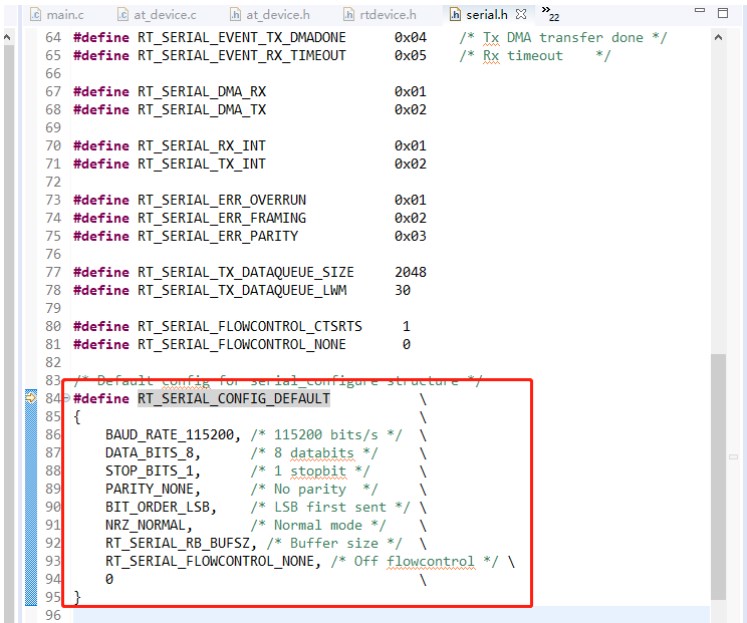Click the right scrollbar's up arrow

[718, 37]
